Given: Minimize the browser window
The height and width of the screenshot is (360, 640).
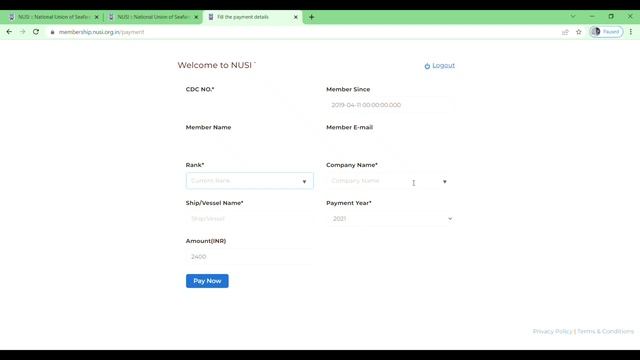Looking at the screenshot, I should tap(592, 16).
